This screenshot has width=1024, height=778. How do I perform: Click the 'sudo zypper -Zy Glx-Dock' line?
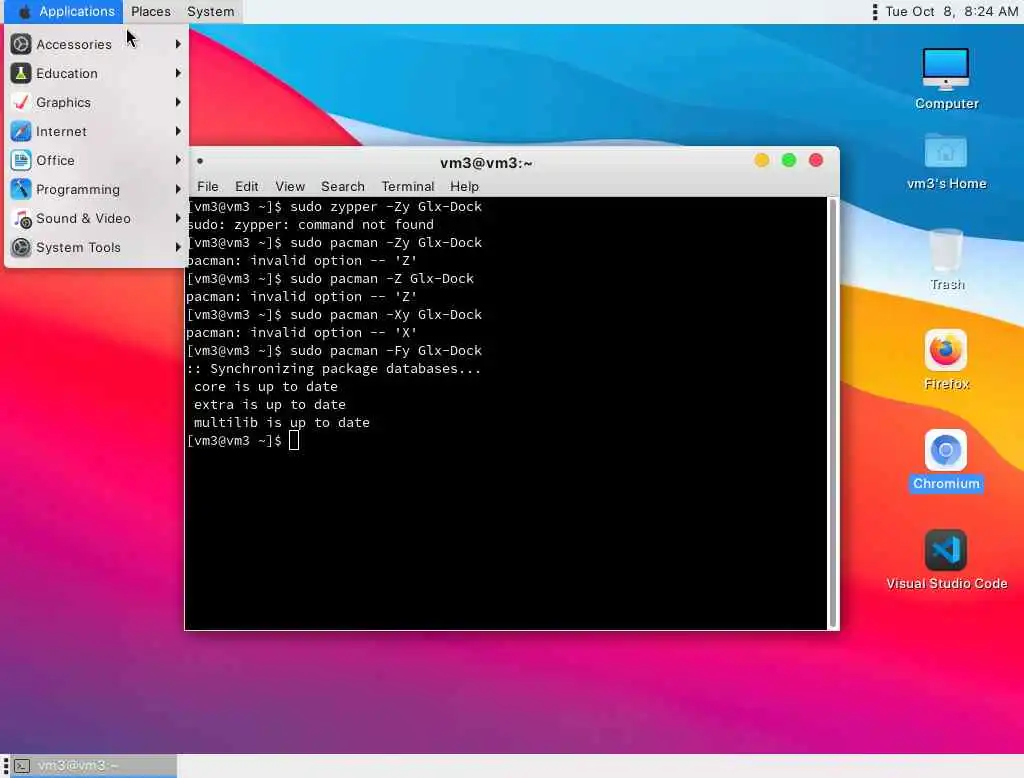click(x=386, y=206)
